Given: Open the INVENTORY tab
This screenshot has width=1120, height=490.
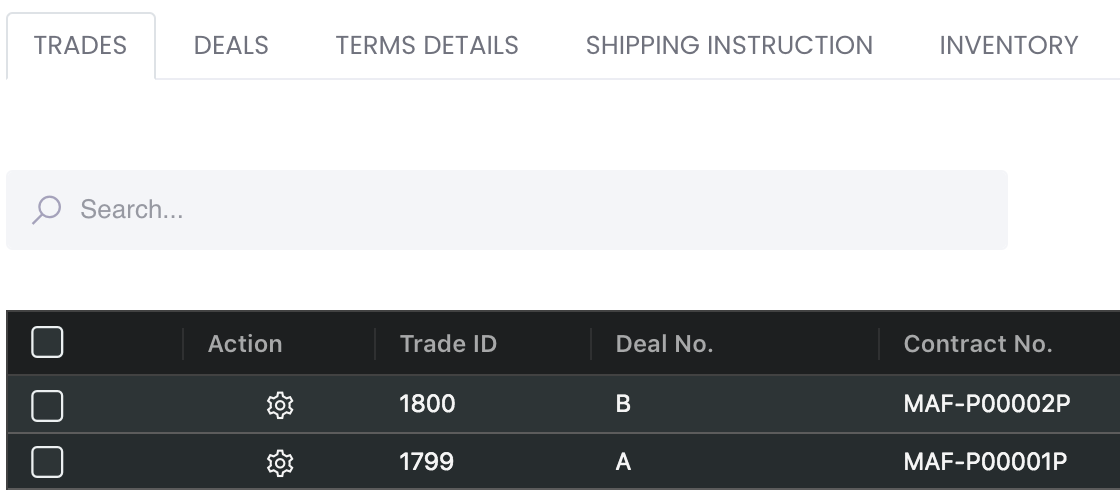Looking at the screenshot, I should [x=1009, y=46].
